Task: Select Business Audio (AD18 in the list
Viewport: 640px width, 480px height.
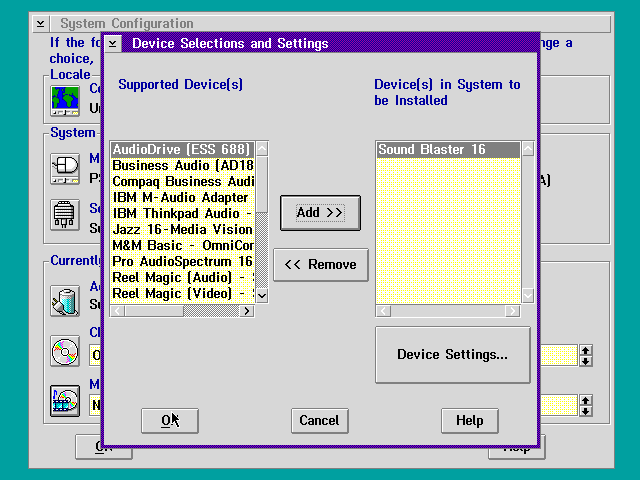Action: (x=182, y=165)
